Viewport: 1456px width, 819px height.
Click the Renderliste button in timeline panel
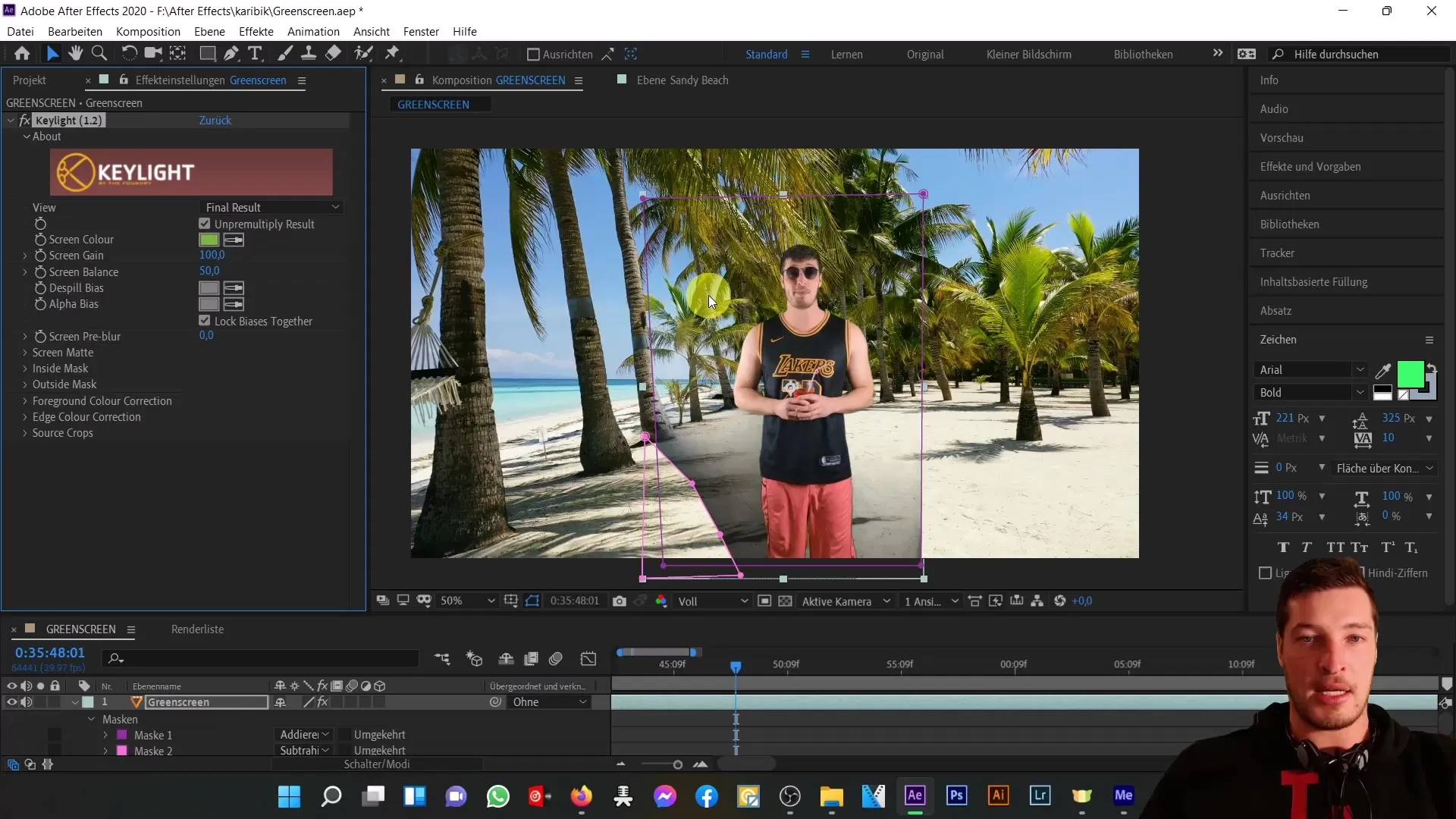pos(198,628)
